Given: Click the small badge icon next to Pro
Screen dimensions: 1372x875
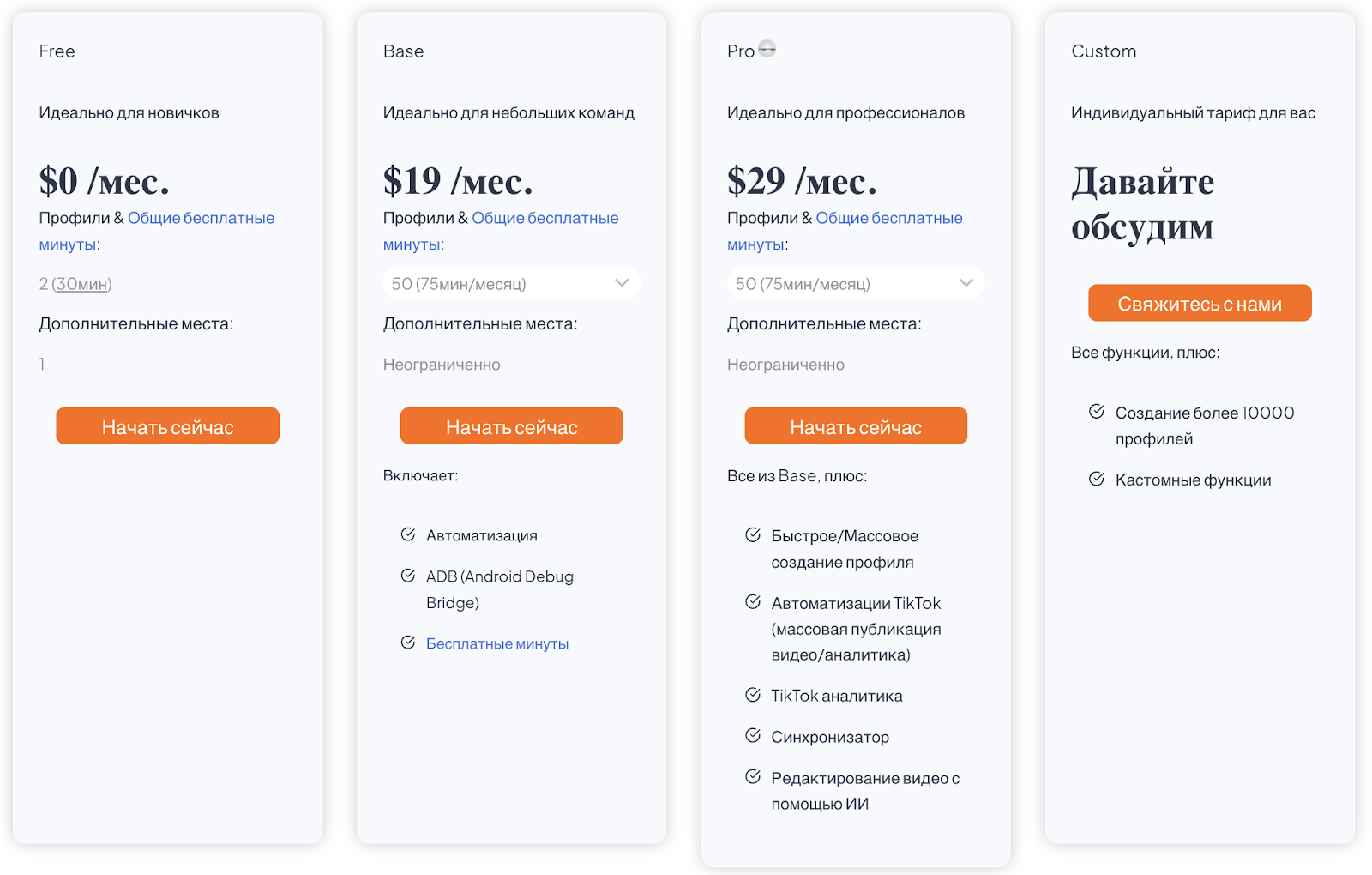Looking at the screenshot, I should (767, 49).
